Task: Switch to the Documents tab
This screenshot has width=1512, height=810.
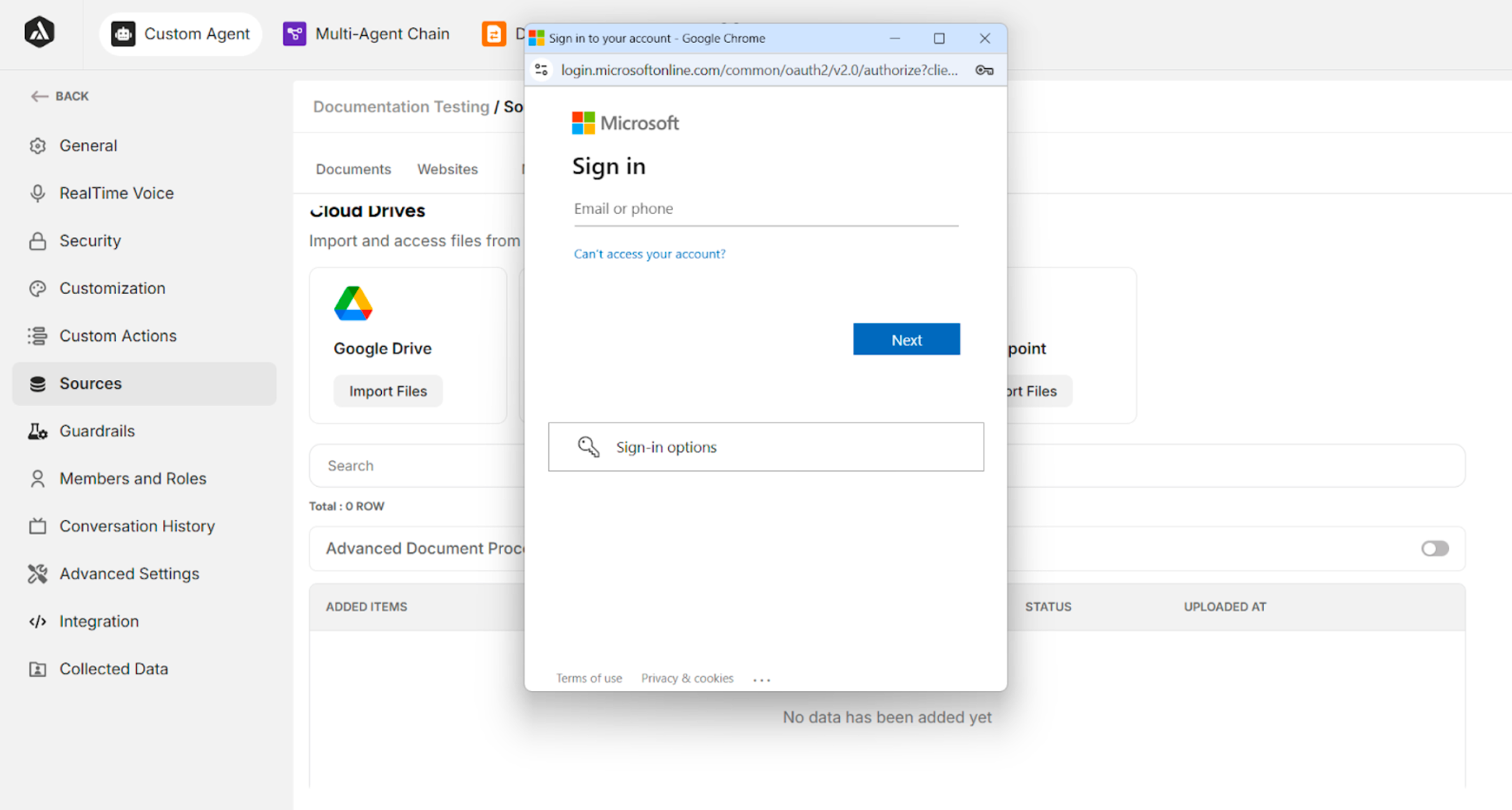Action: pos(353,169)
